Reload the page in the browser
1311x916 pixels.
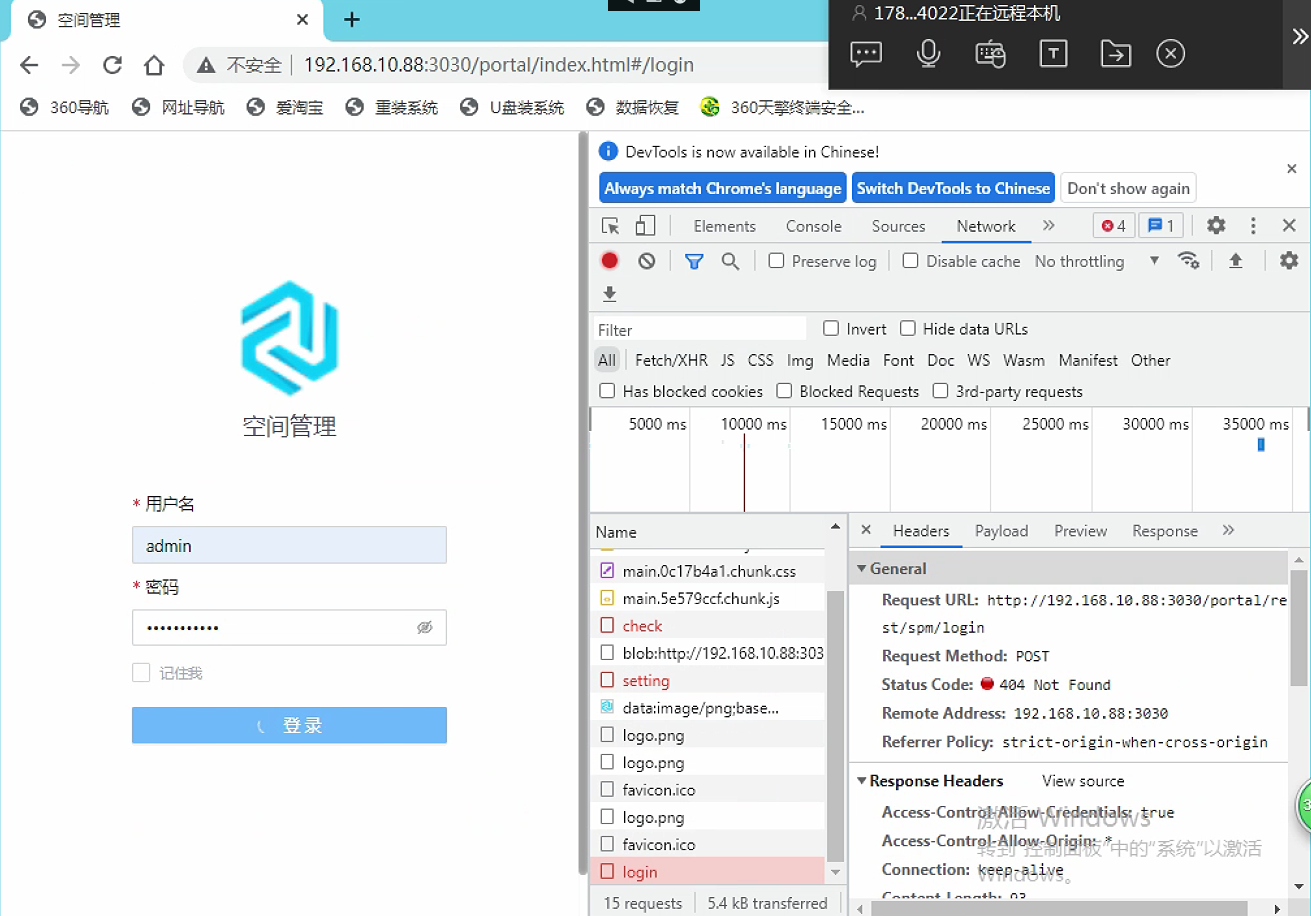112,65
